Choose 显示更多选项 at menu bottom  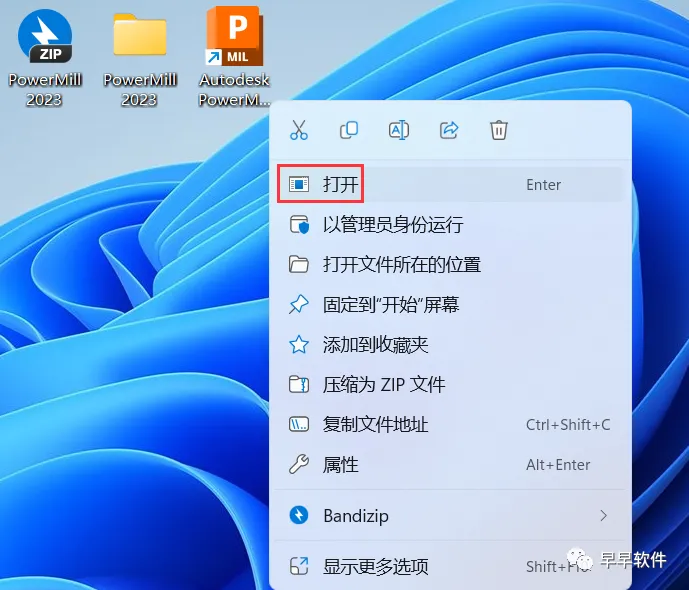(x=450, y=566)
